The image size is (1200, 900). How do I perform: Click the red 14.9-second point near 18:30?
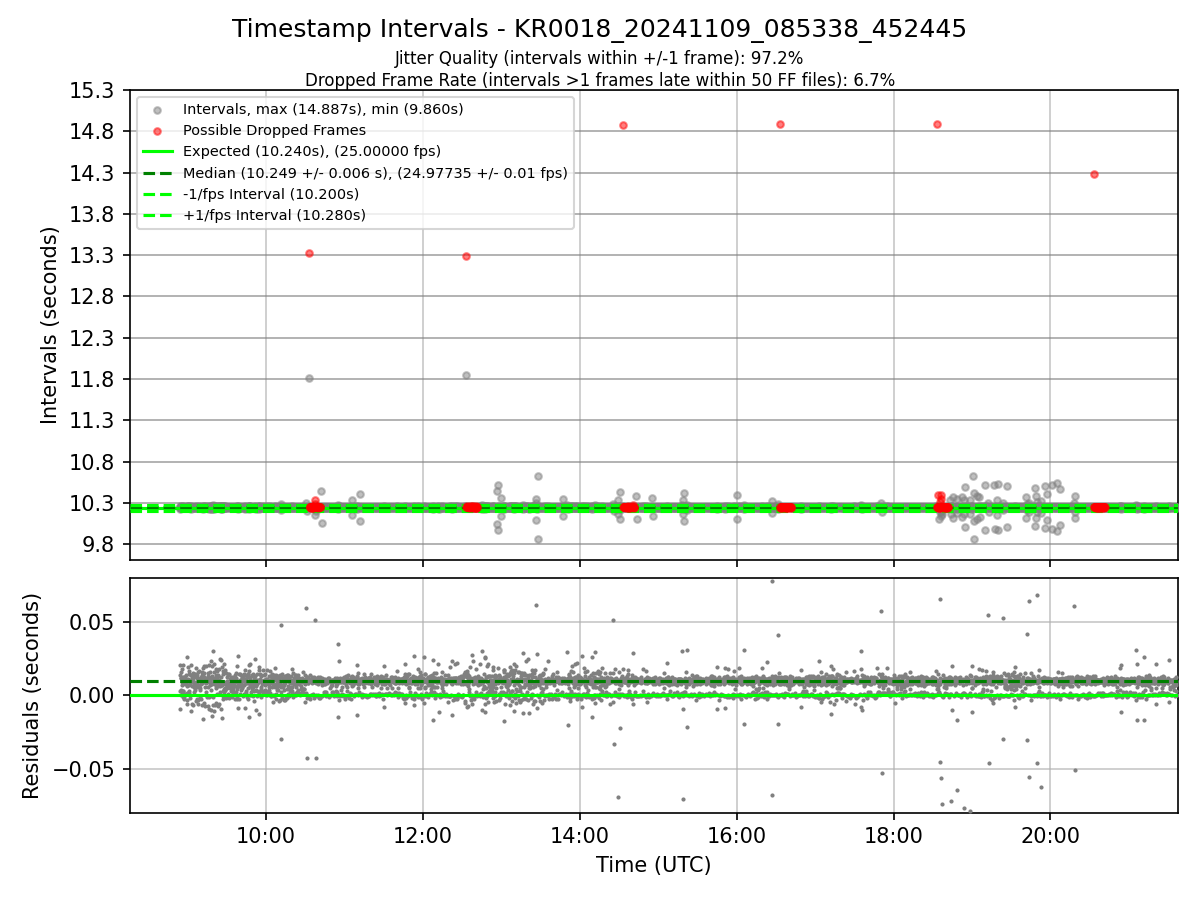click(x=937, y=124)
